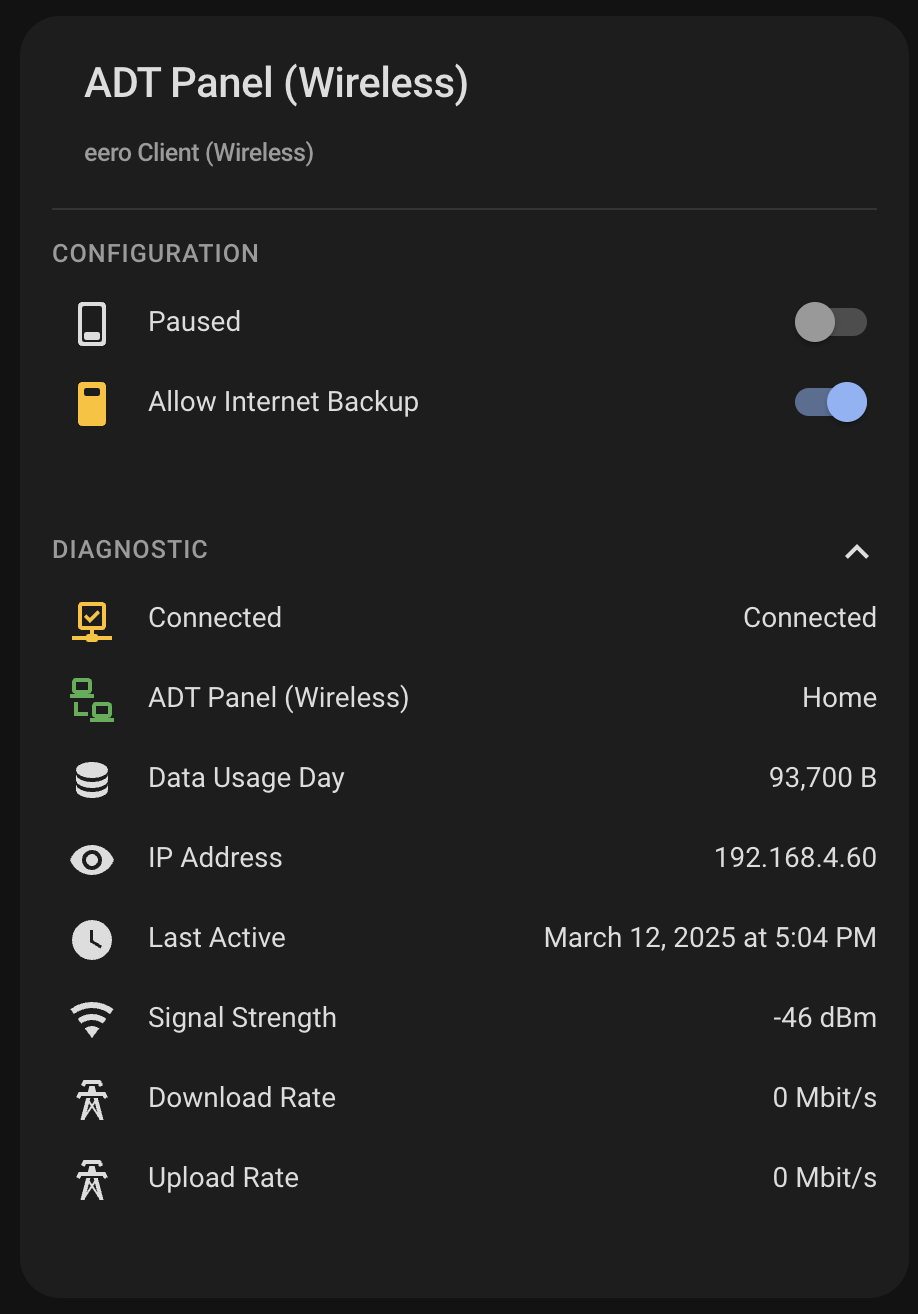This screenshot has height=1314, width=918.
Task: Click the Data Usage Day database icon
Action: pos(92,779)
